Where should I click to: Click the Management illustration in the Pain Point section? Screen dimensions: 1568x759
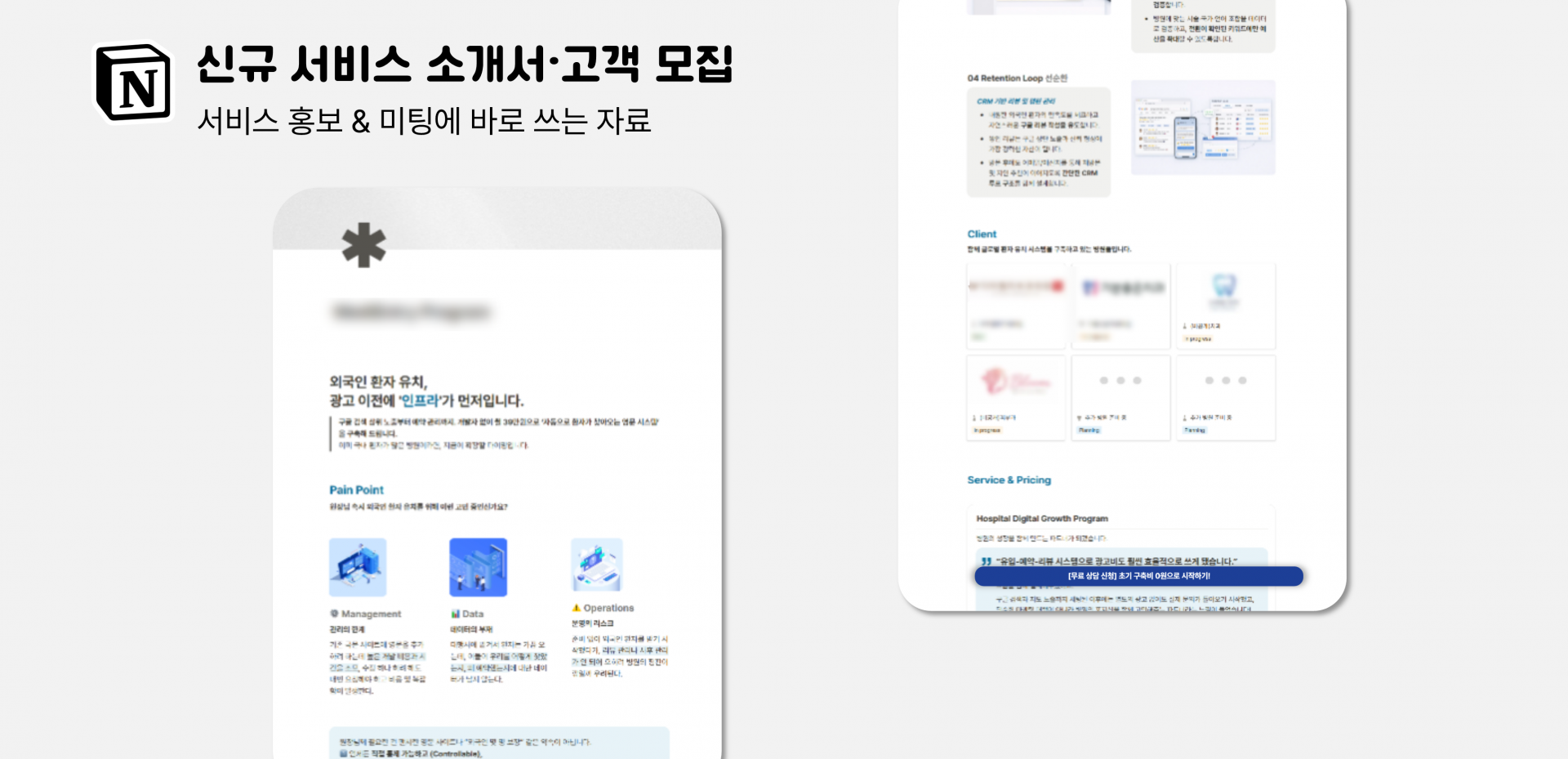[358, 567]
